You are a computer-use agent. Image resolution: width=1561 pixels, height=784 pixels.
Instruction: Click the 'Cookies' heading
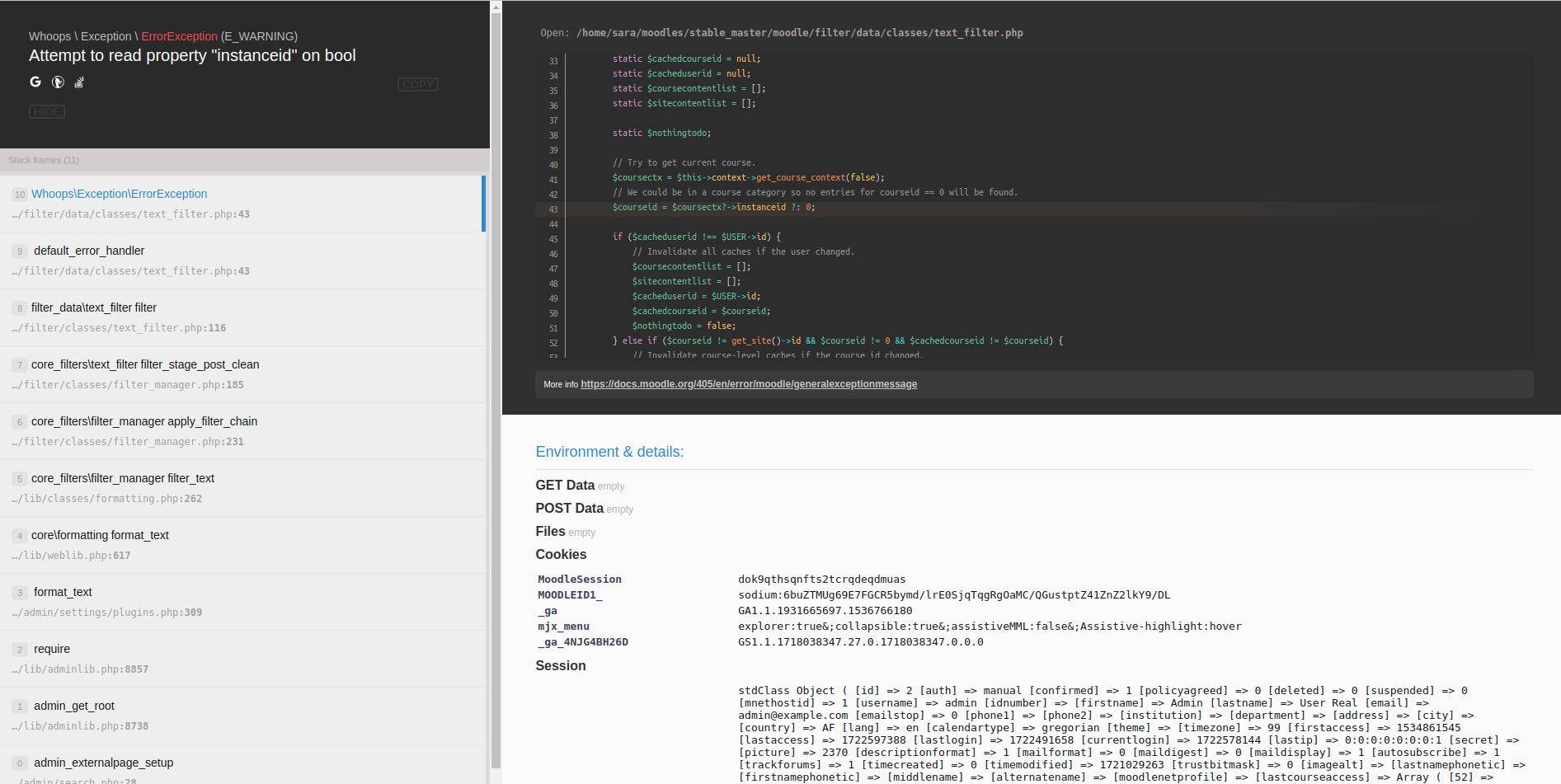tap(561, 555)
